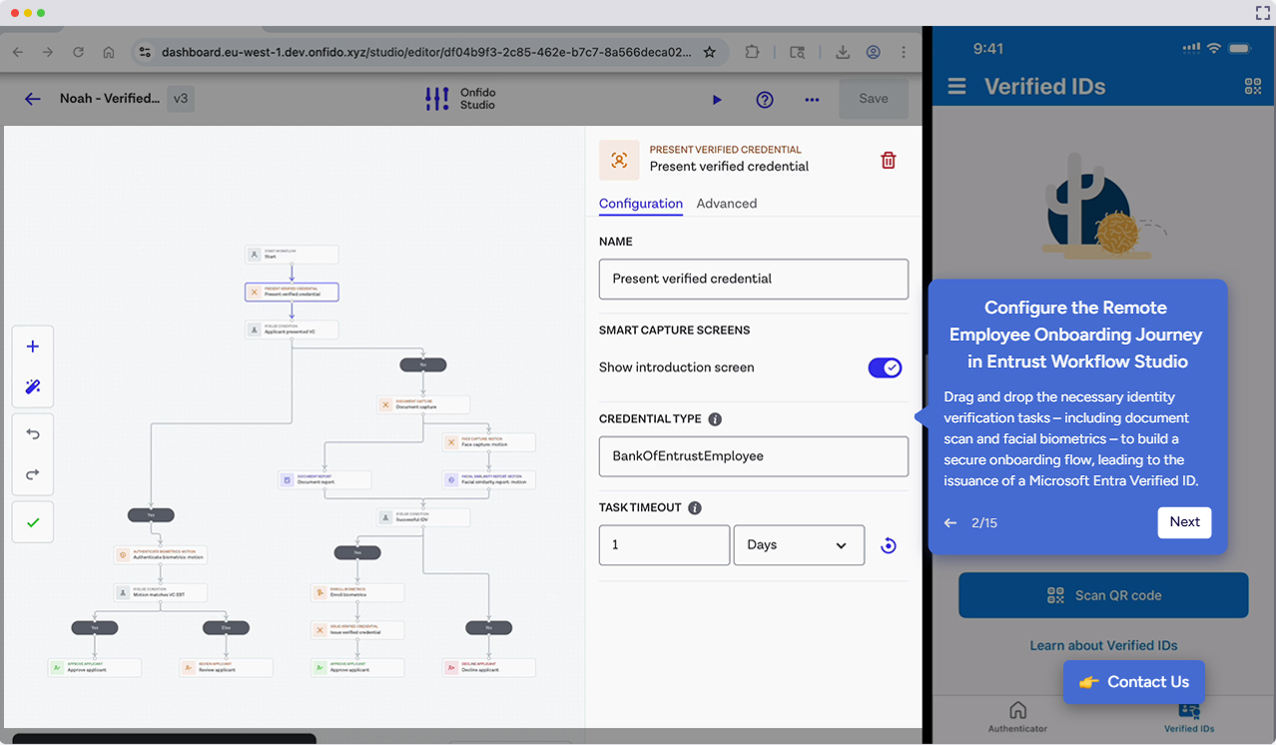This screenshot has width=1276, height=745.
Task: Open the Authenticator tab in the phone app
Action: point(1018,716)
